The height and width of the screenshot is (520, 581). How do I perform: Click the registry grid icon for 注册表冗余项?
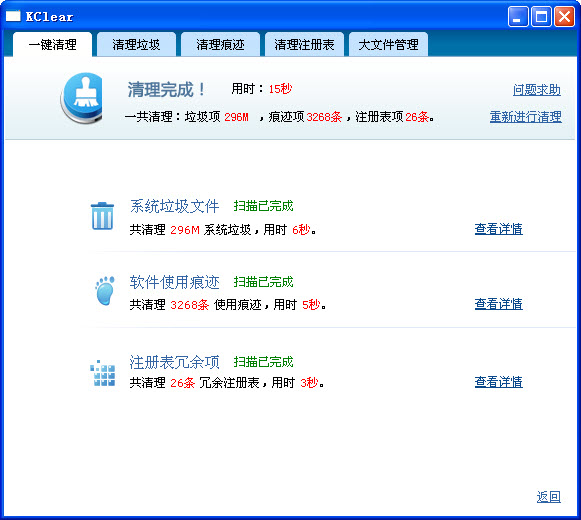coord(103,373)
